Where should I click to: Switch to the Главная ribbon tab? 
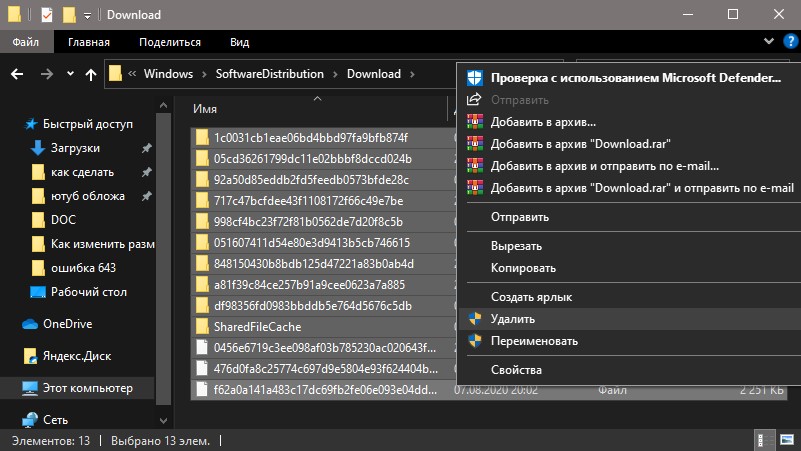click(89, 42)
